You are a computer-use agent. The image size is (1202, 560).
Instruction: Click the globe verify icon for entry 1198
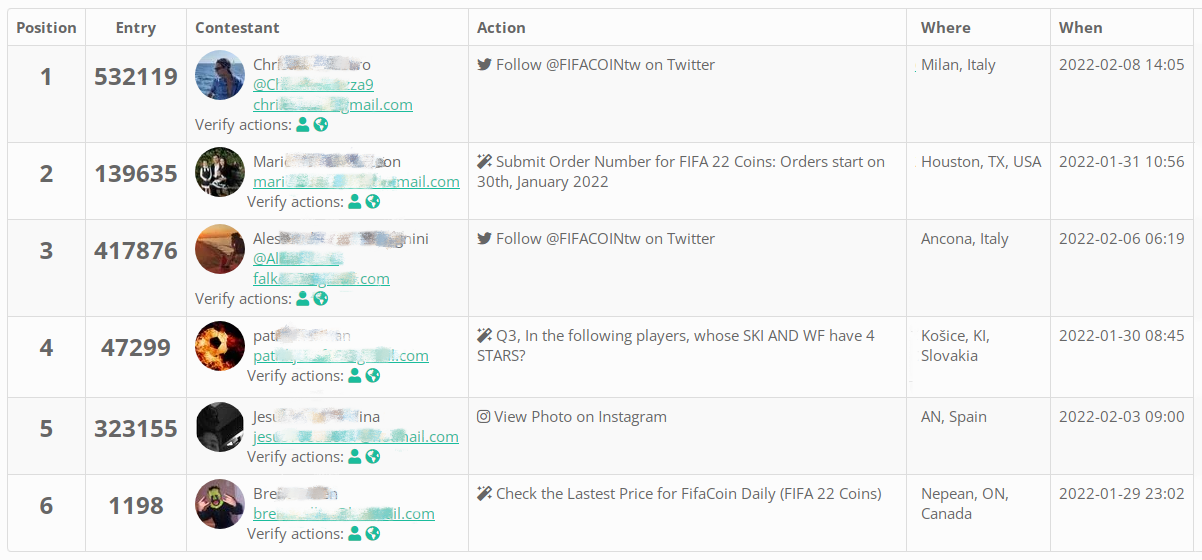[373, 534]
